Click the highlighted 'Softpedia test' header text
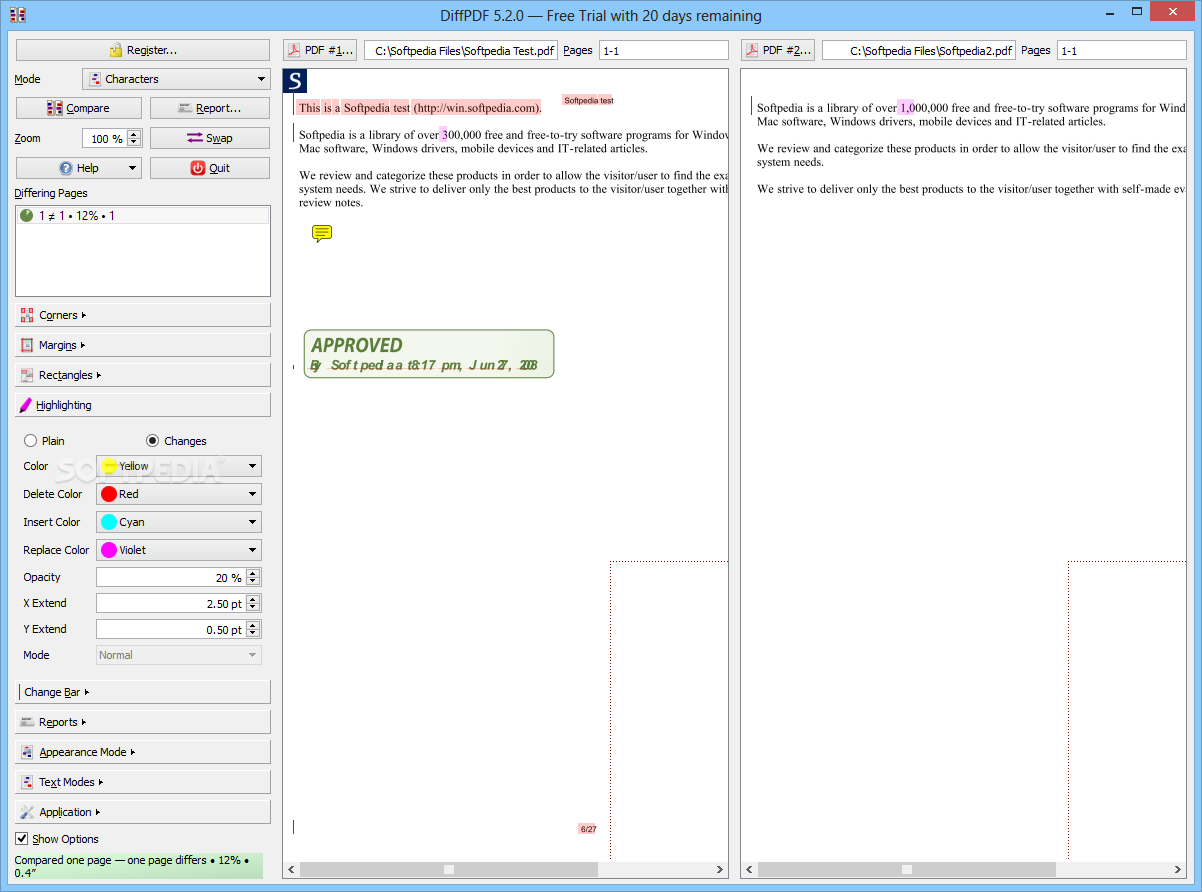The width and height of the screenshot is (1202, 892). (588, 100)
